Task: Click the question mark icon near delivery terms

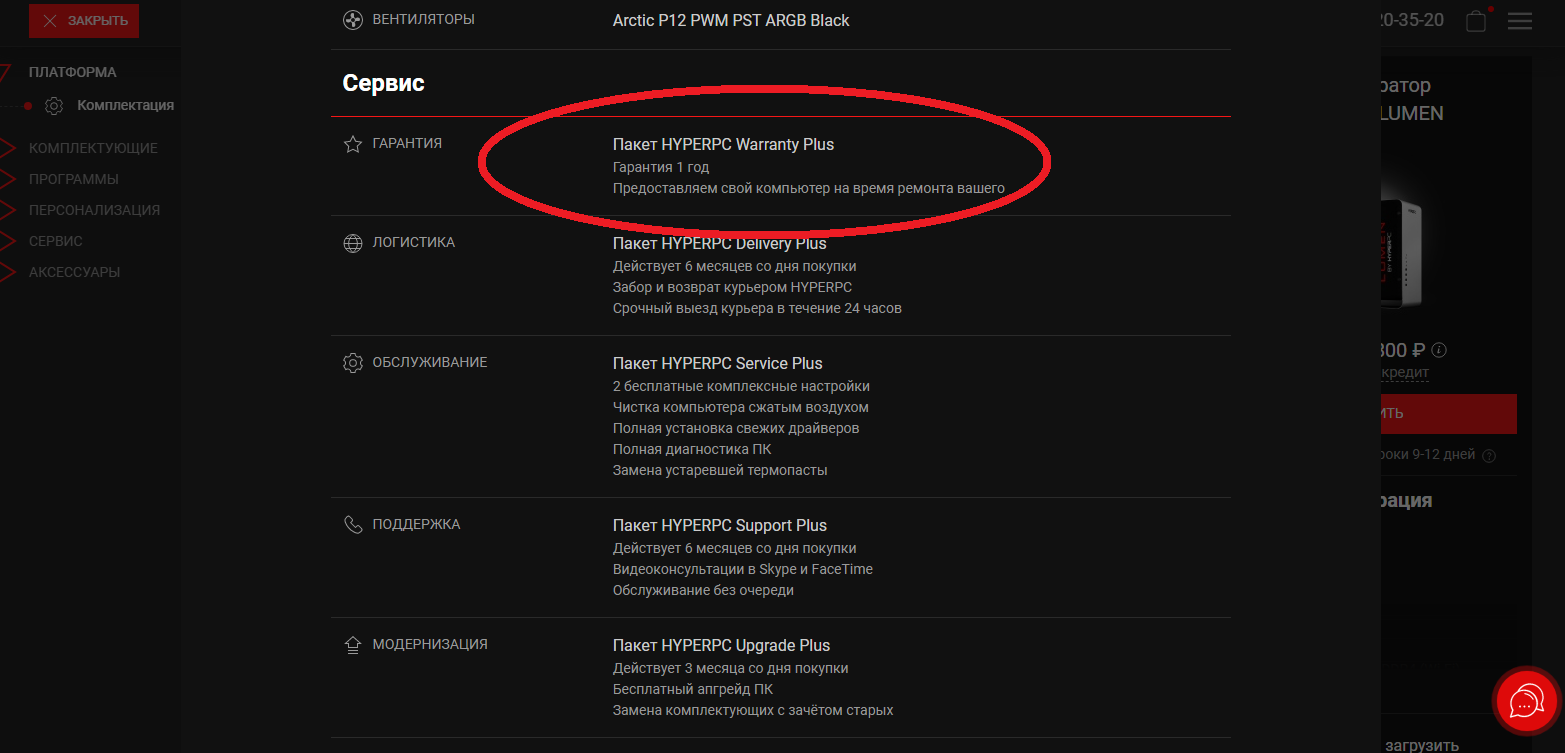Action: point(1489,456)
